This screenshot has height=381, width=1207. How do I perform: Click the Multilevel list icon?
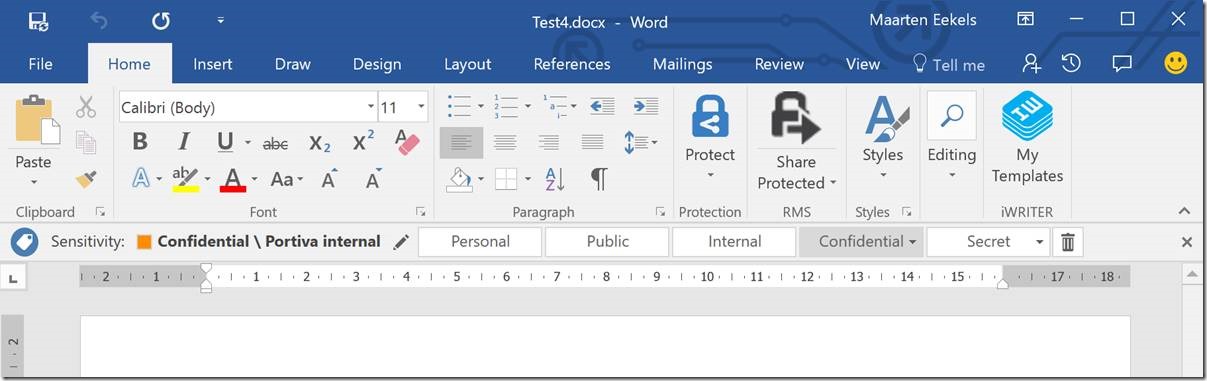(x=555, y=105)
